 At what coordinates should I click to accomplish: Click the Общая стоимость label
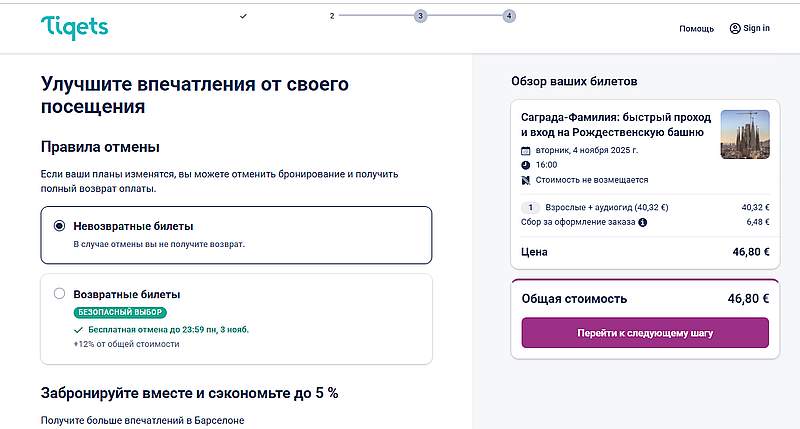574,299
